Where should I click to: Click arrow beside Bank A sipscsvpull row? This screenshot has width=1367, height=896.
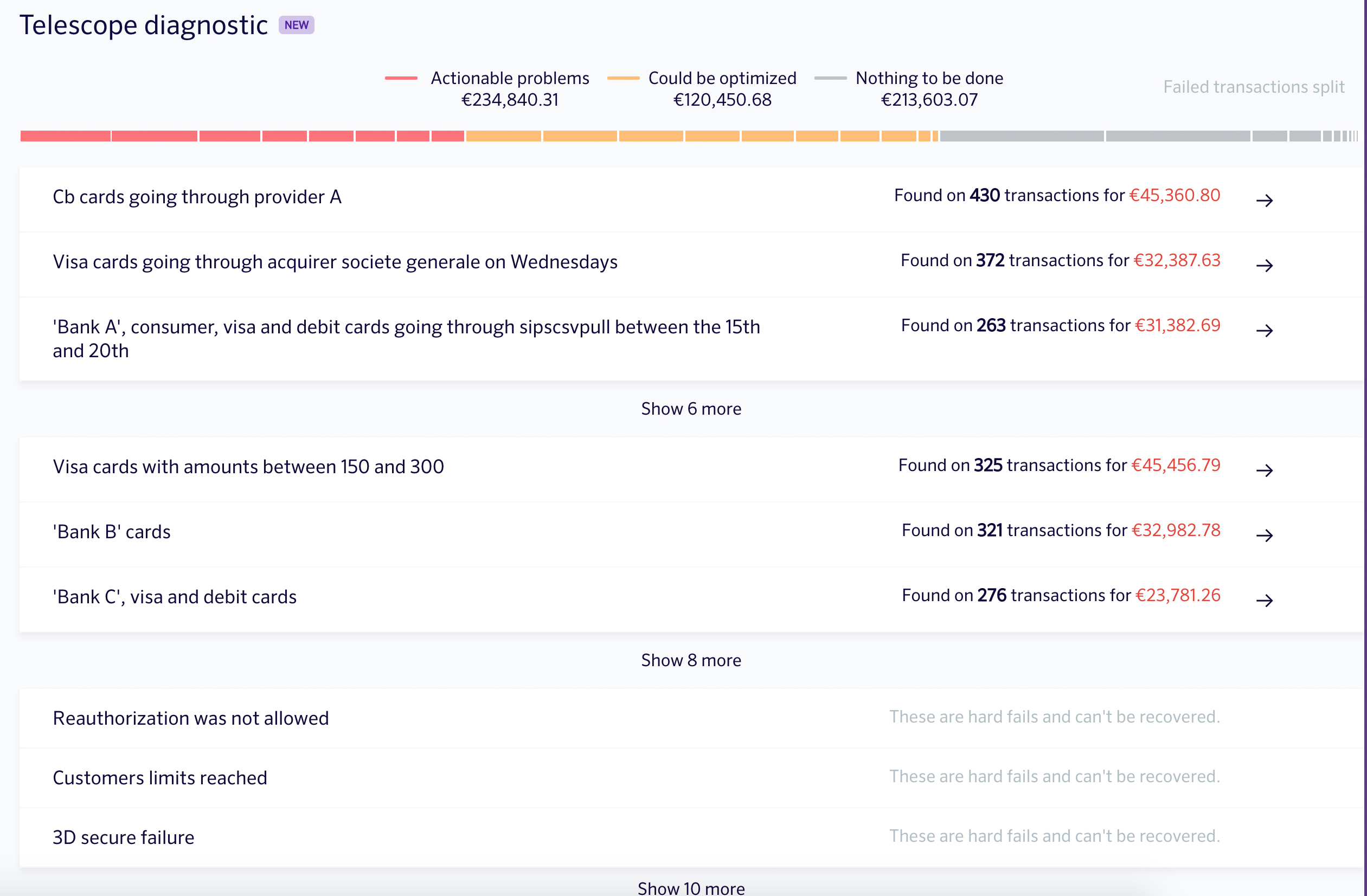[x=1264, y=330]
